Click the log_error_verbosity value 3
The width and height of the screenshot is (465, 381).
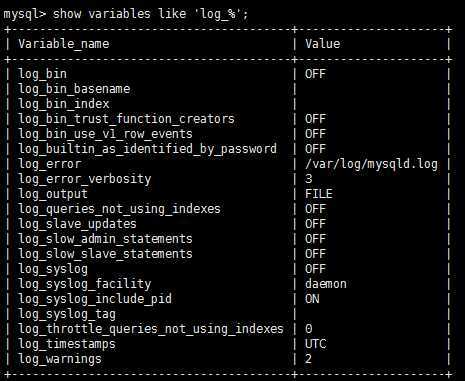309,179
